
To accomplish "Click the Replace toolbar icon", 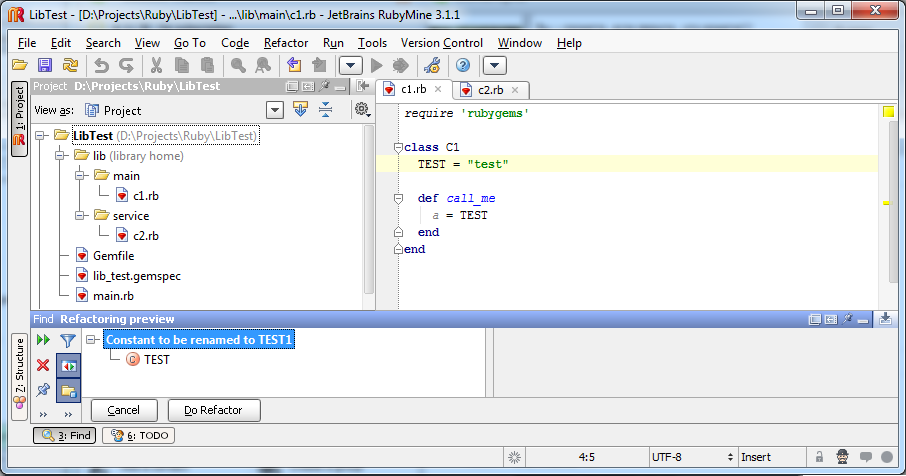I will [x=263, y=65].
